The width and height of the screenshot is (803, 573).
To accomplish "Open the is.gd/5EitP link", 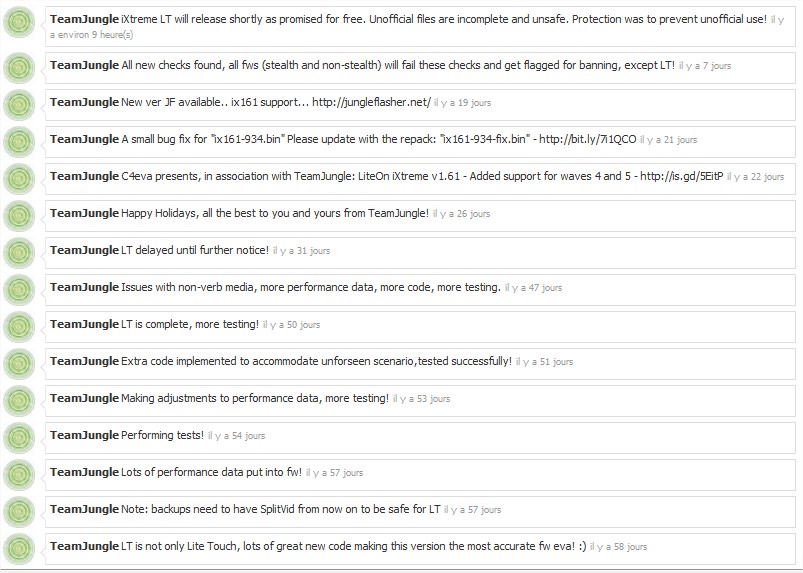I will tap(682, 176).
